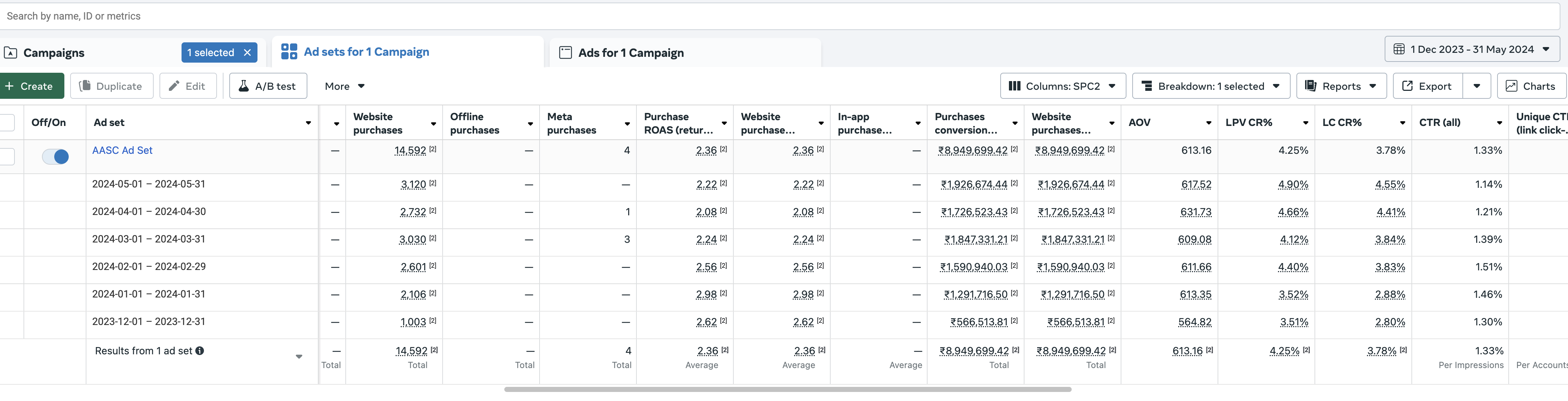Click the info icon beside Results from 1 ad set
This screenshot has height=401, width=1568.
[200, 351]
